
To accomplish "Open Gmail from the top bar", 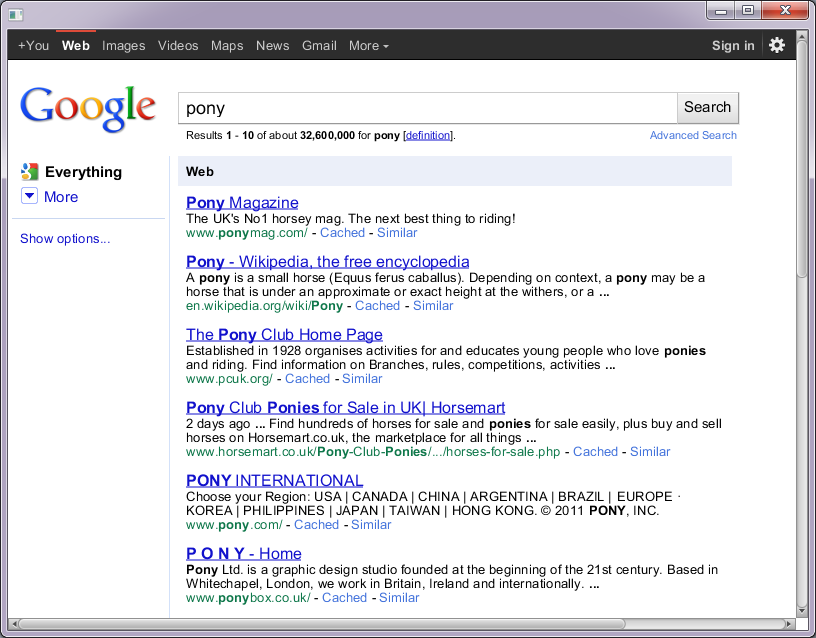I will pyautogui.click(x=319, y=46).
